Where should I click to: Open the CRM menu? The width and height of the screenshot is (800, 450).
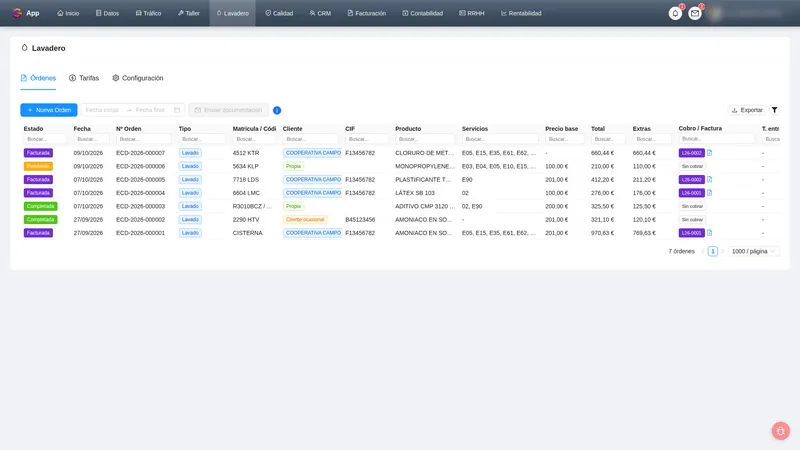pos(320,13)
